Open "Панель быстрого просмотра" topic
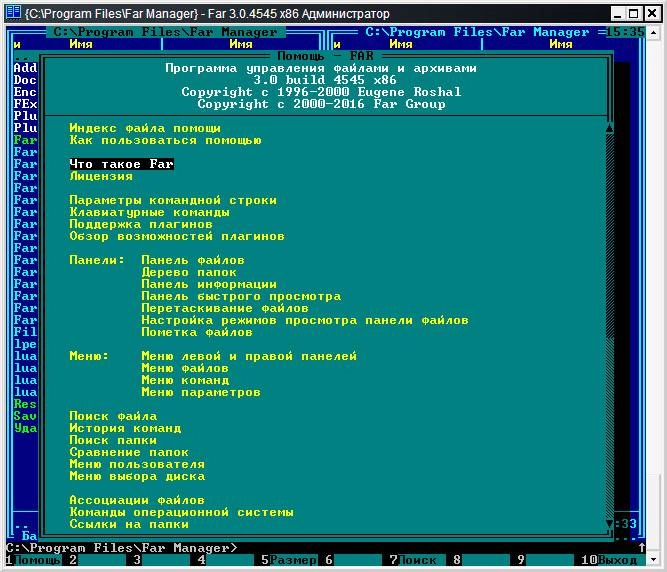 click(241, 296)
